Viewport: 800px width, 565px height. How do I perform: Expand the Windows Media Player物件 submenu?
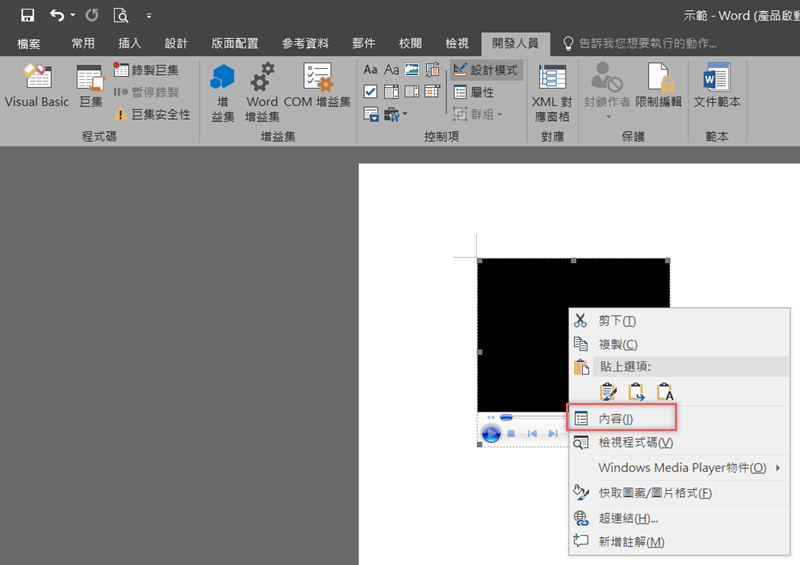point(777,468)
